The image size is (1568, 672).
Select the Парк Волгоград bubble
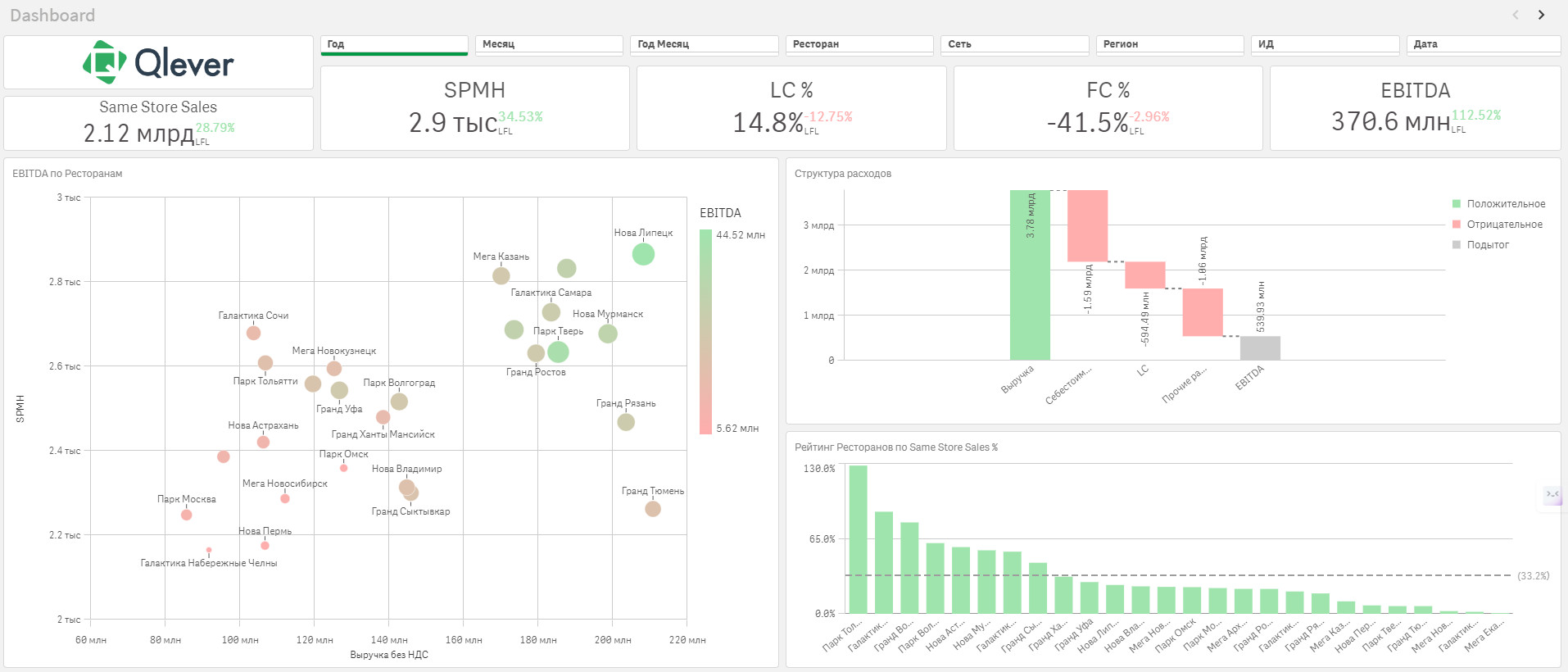(x=399, y=402)
